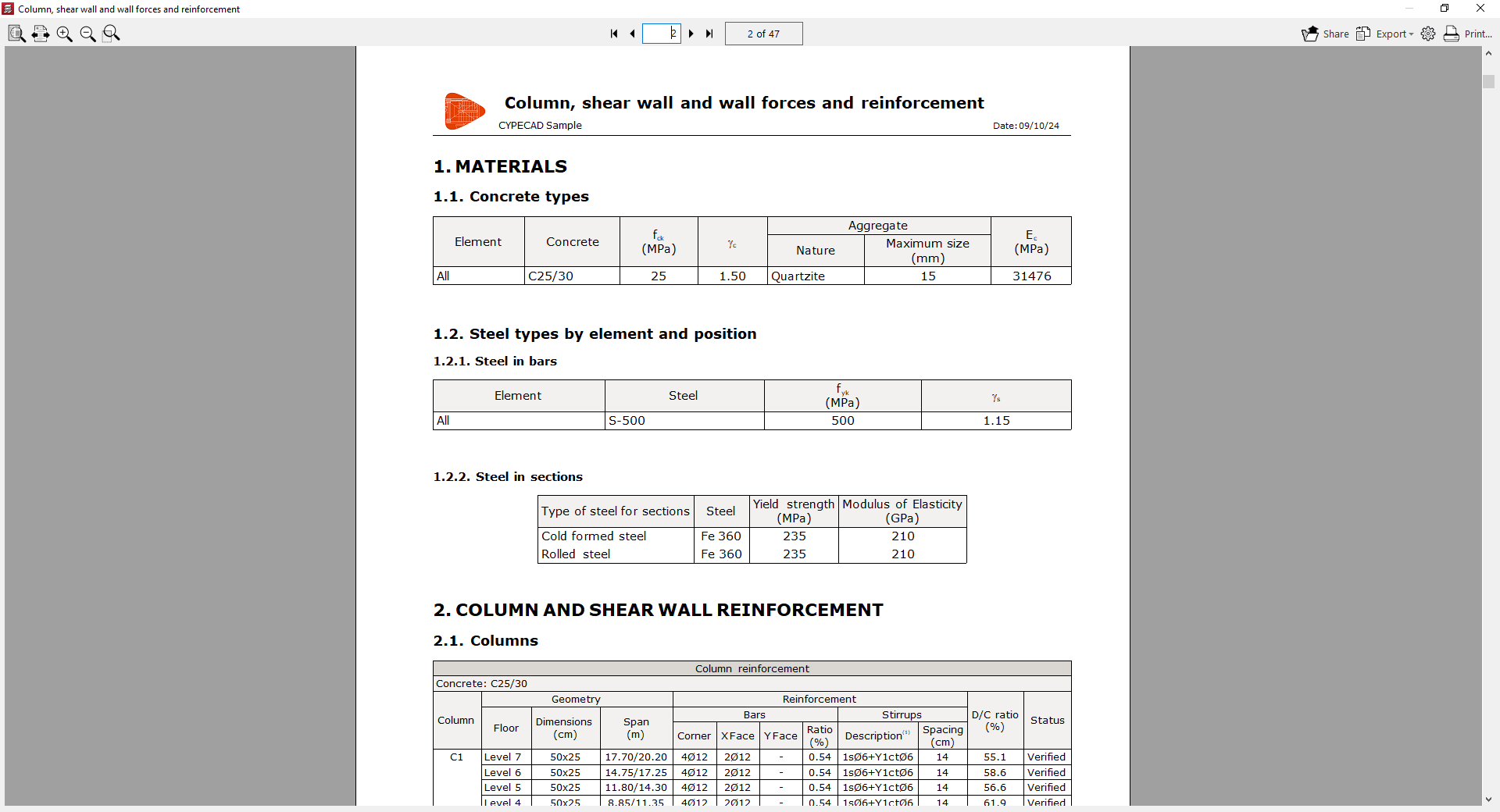Image resolution: width=1500 pixels, height=812 pixels.
Task: Click '1.2. Steel types by element and position'
Action: coord(595,334)
